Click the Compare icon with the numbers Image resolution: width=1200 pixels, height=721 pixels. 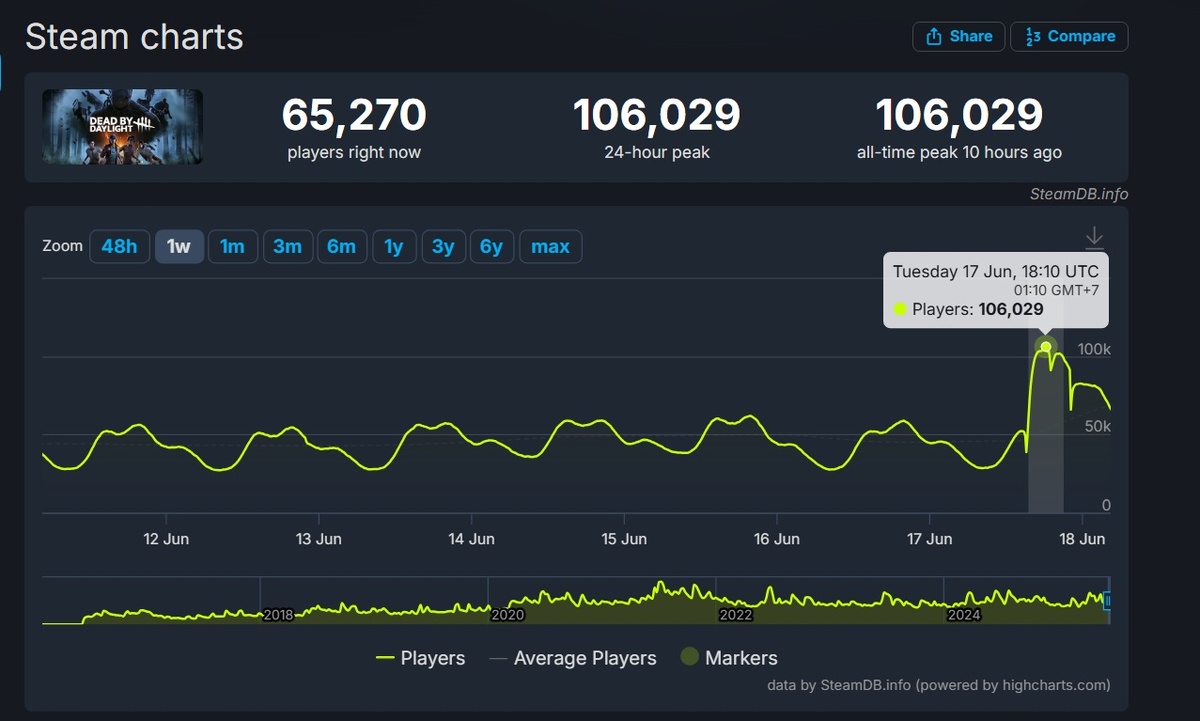click(x=1033, y=36)
